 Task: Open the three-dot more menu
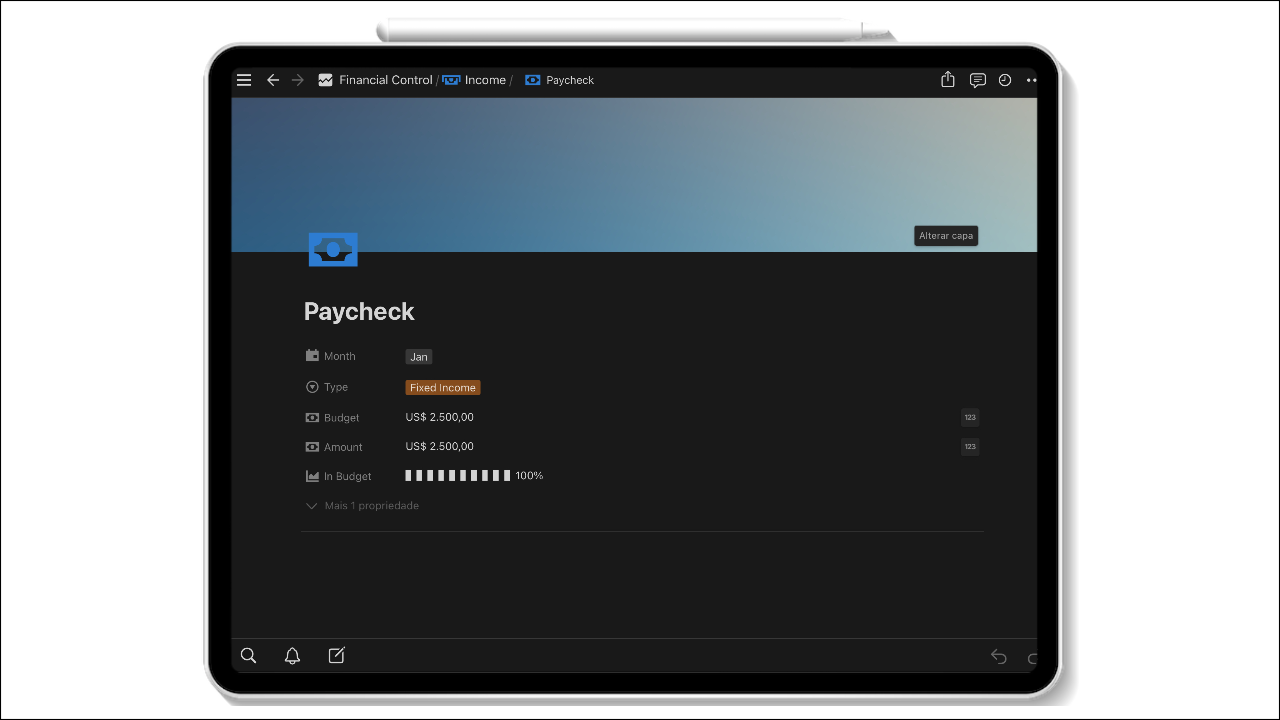pos(1031,80)
